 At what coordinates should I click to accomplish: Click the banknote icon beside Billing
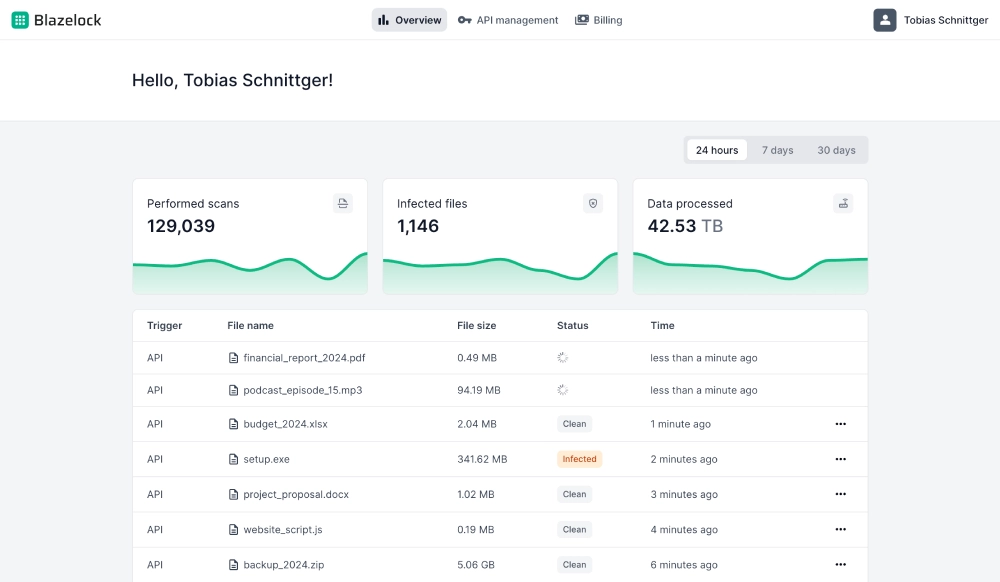point(581,19)
